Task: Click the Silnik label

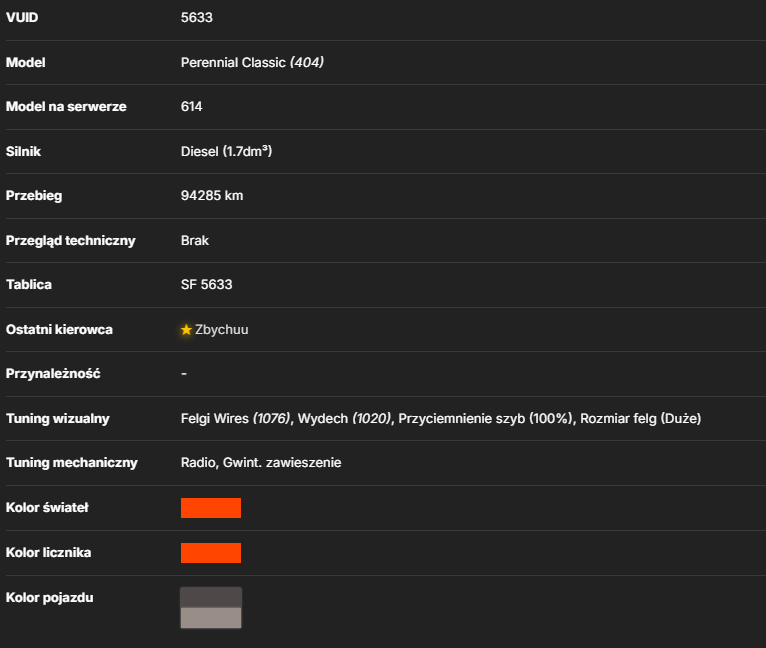Action: click(23, 151)
